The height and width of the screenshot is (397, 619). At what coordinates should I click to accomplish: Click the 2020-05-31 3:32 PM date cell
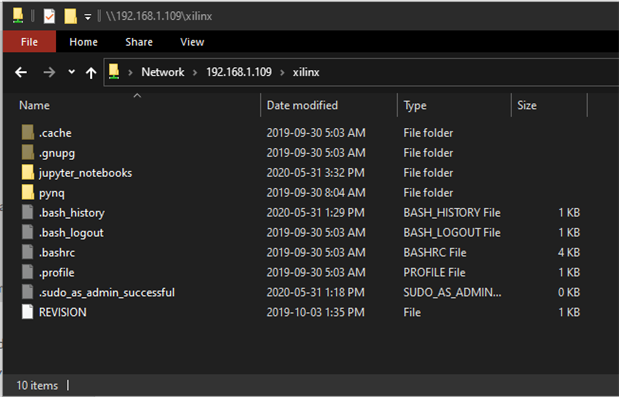click(315, 173)
